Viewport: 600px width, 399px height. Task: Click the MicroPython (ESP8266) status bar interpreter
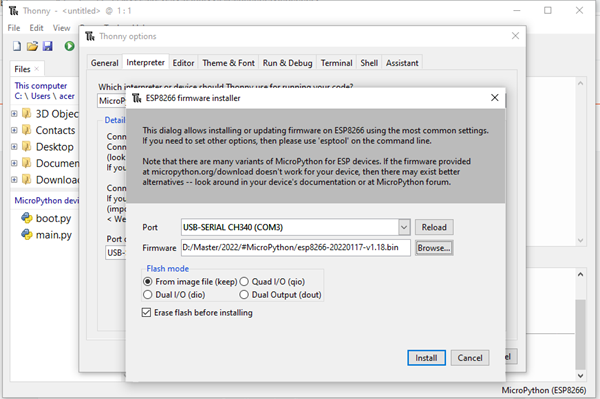[544, 390]
